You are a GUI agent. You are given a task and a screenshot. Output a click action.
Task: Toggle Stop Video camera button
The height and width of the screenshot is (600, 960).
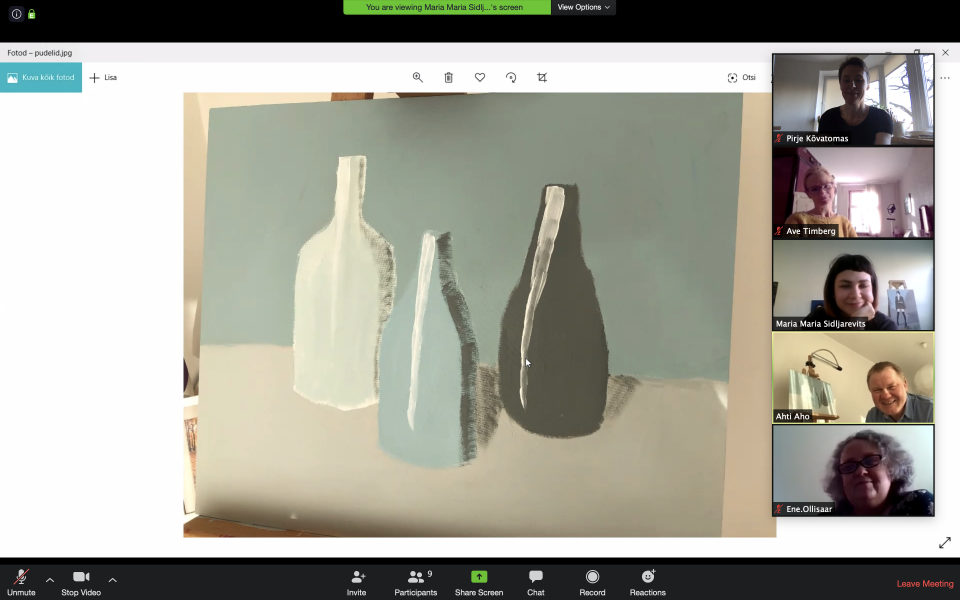pos(81,582)
